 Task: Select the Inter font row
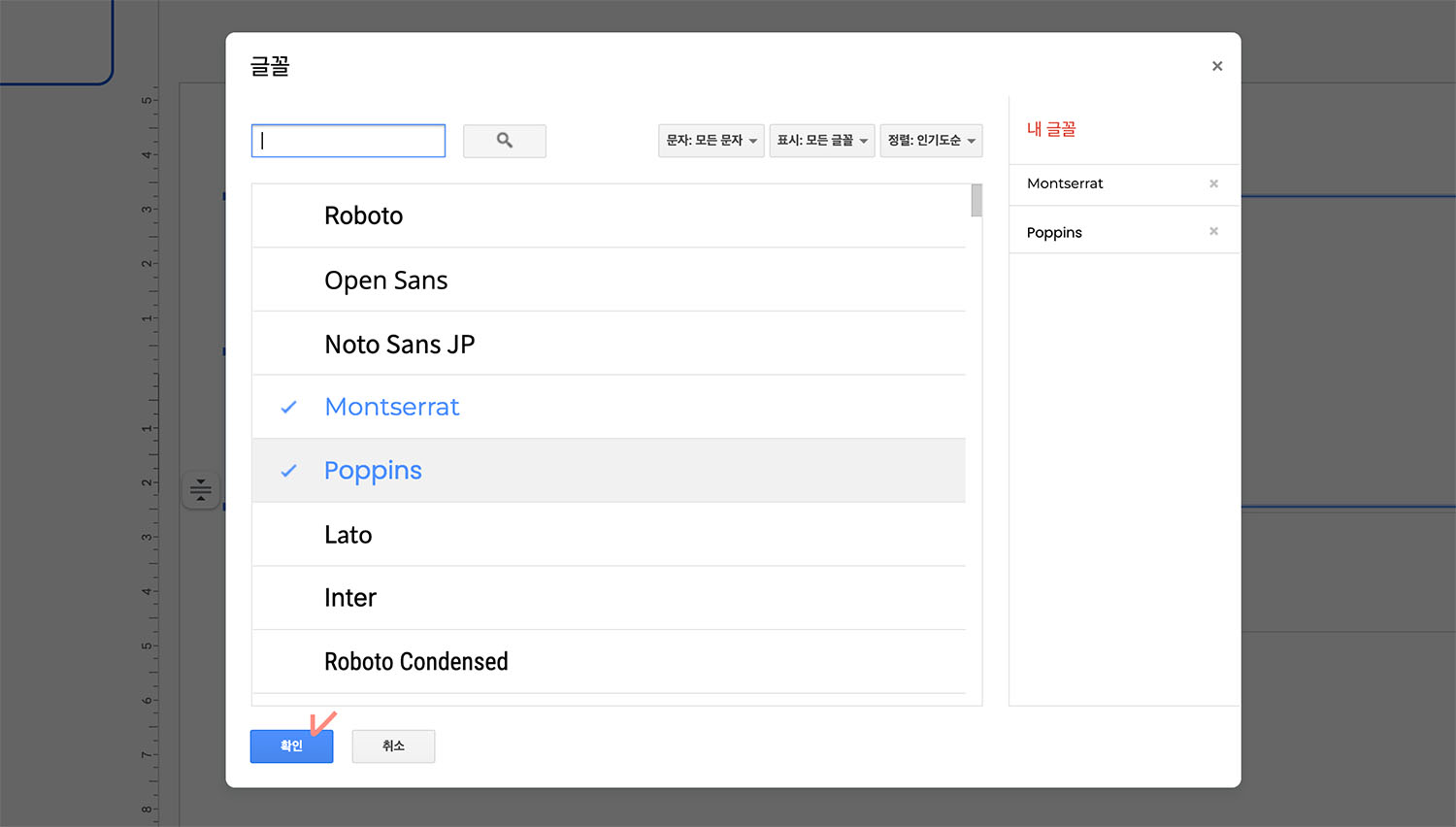[x=609, y=598]
